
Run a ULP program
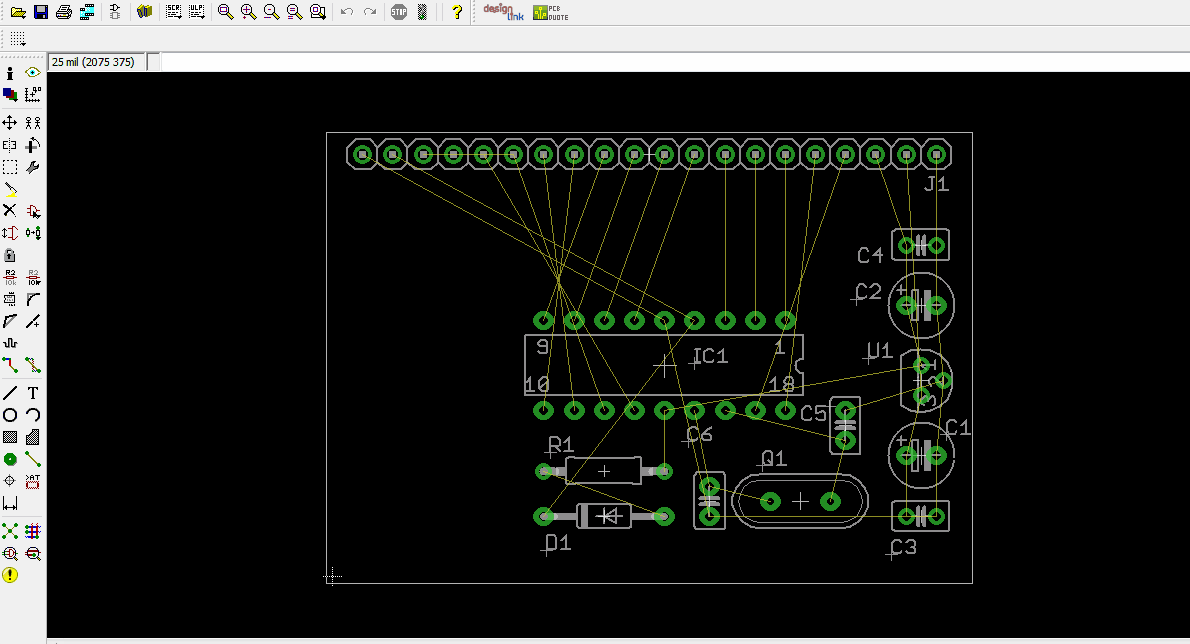tap(197, 12)
